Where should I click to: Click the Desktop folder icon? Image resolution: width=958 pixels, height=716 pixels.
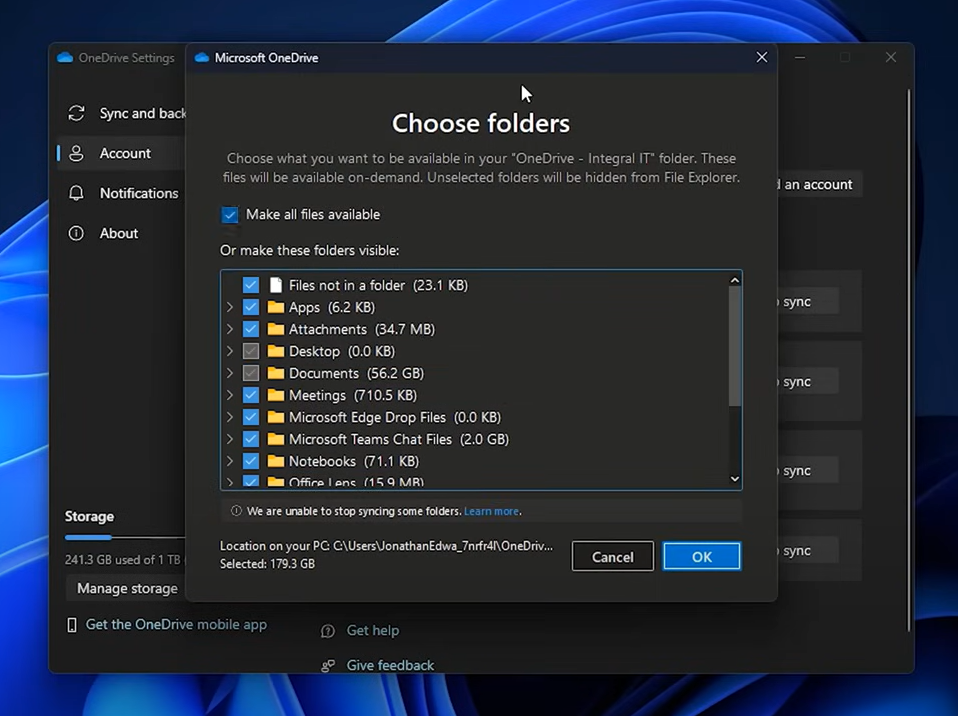click(276, 351)
